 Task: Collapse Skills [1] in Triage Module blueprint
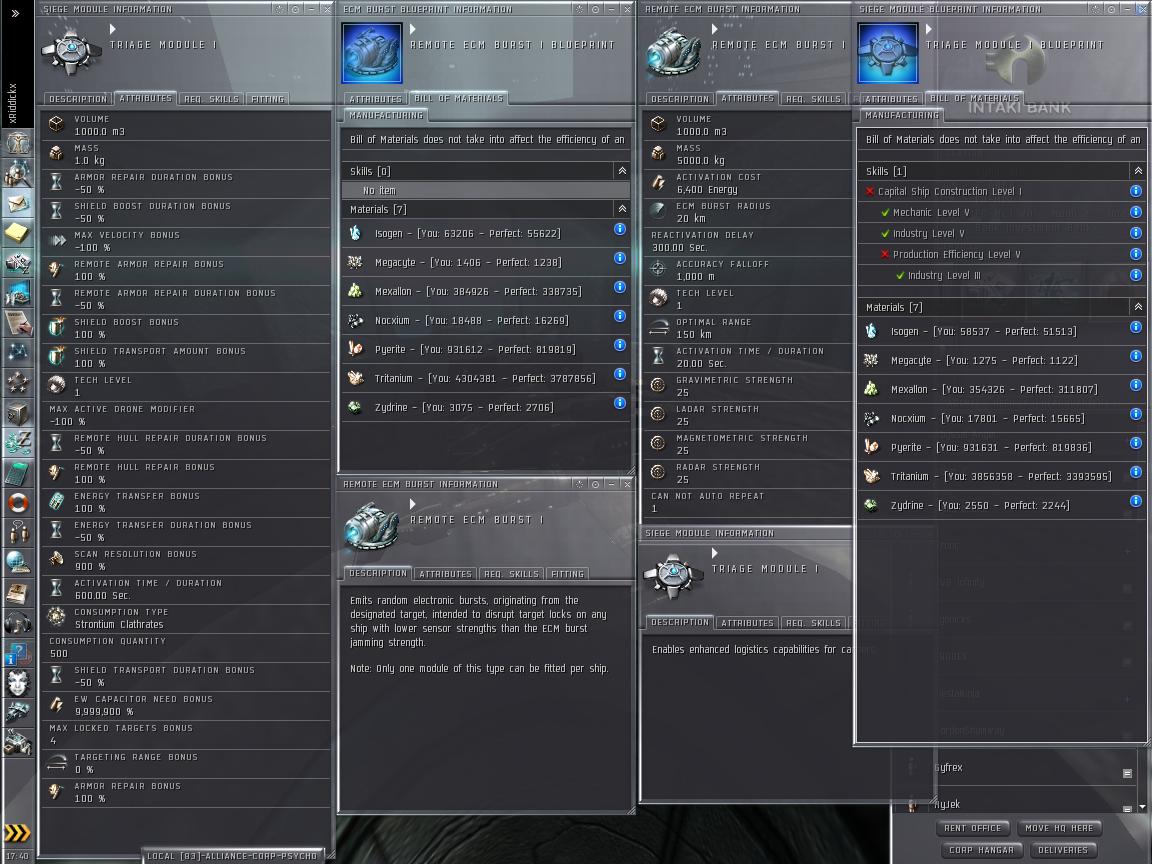click(x=1138, y=170)
